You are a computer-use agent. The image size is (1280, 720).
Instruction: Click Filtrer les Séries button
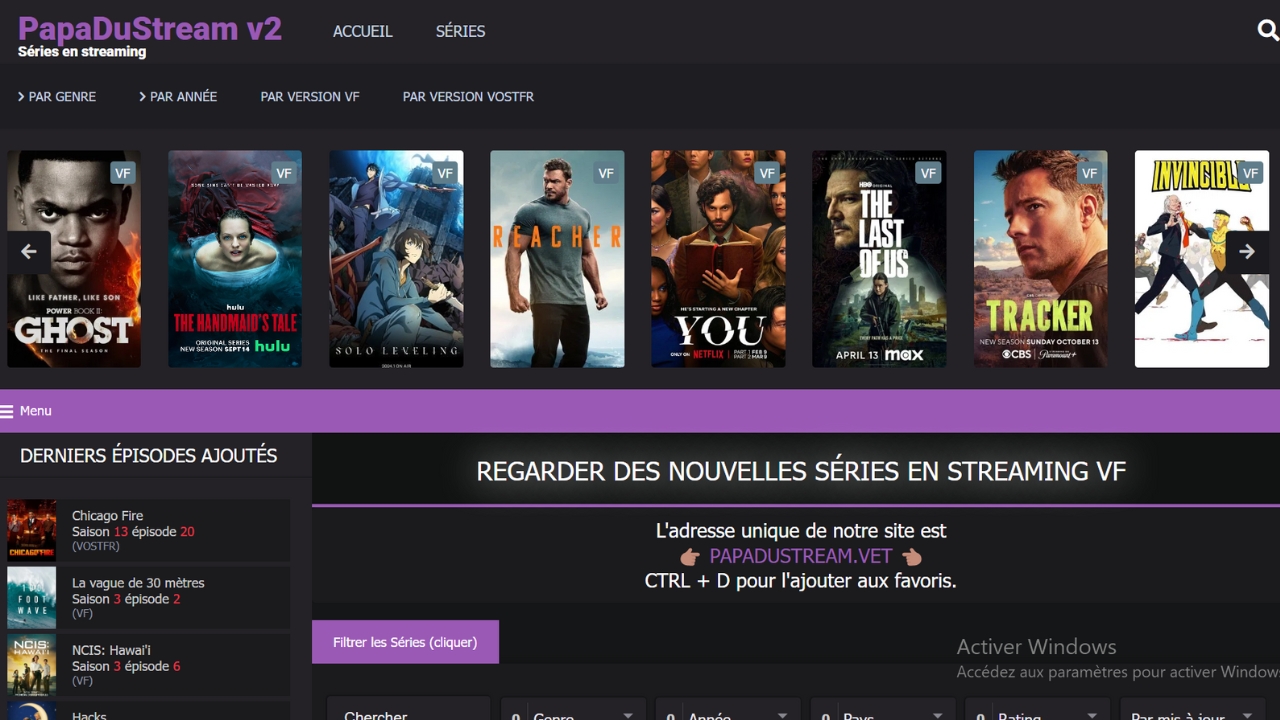(x=405, y=642)
